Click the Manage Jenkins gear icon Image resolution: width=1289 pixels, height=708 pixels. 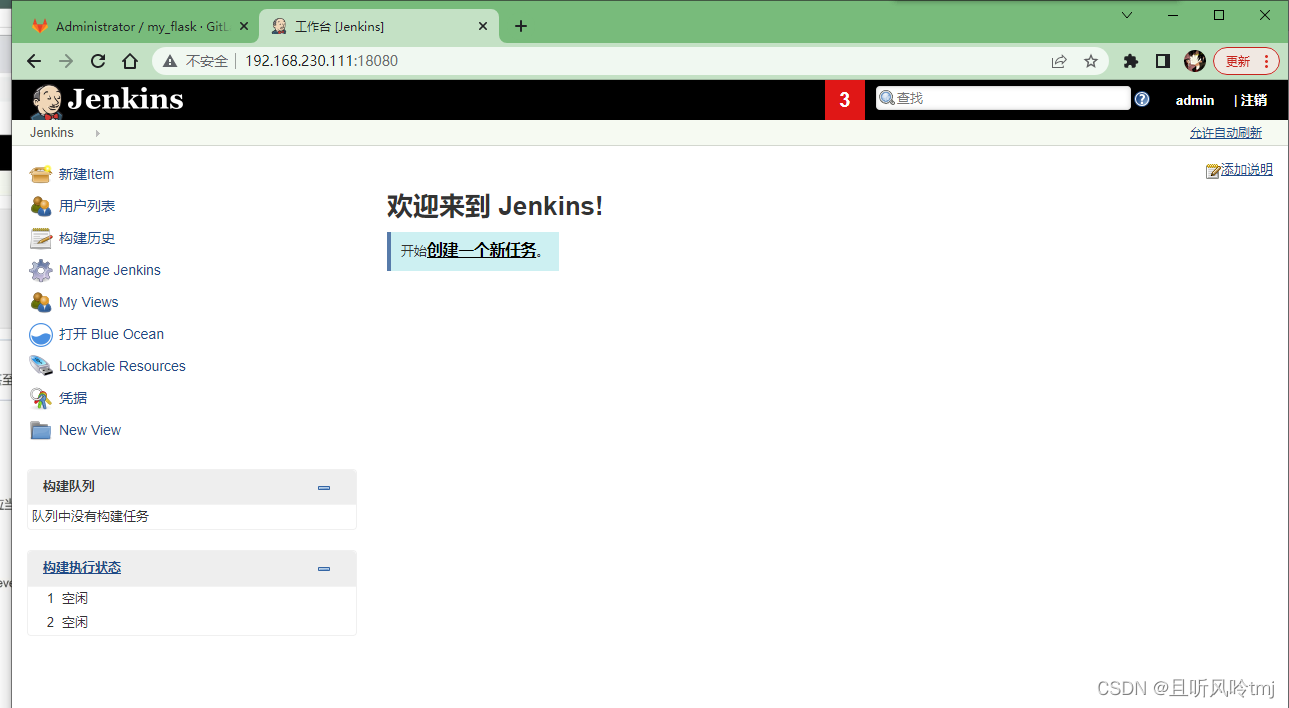coord(40,270)
